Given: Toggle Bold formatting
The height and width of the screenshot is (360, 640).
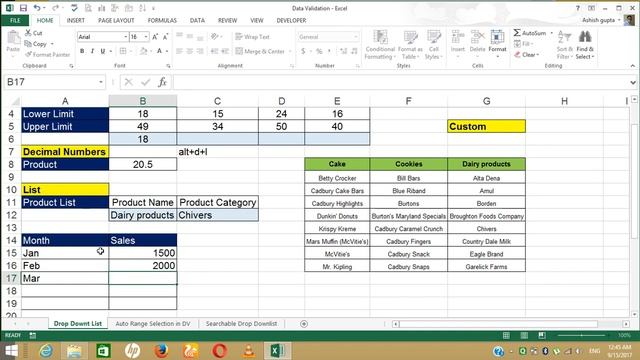Looking at the screenshot, I should [x=82, y=51].
